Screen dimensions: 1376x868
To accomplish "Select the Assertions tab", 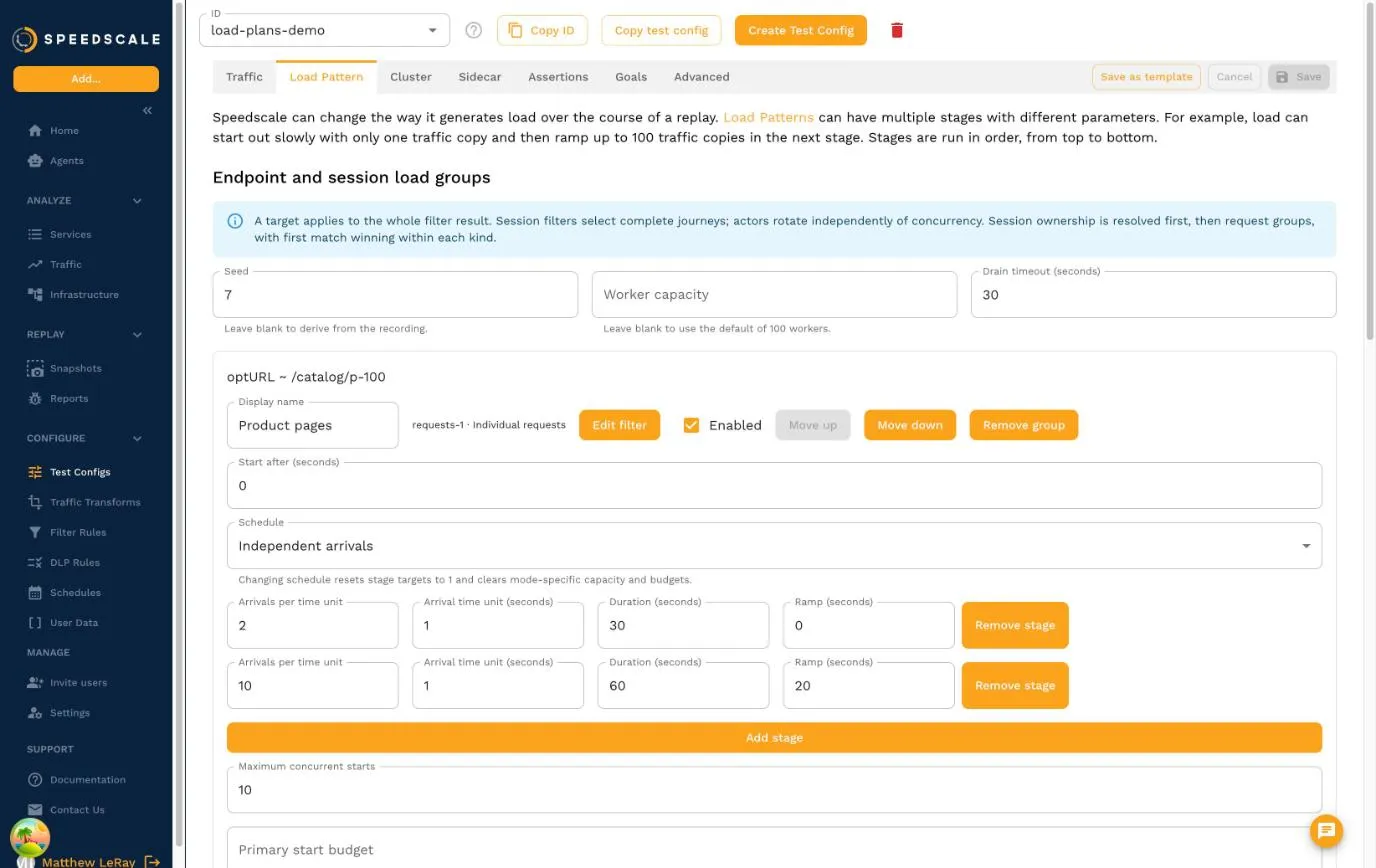I will [x=558, y=77].
